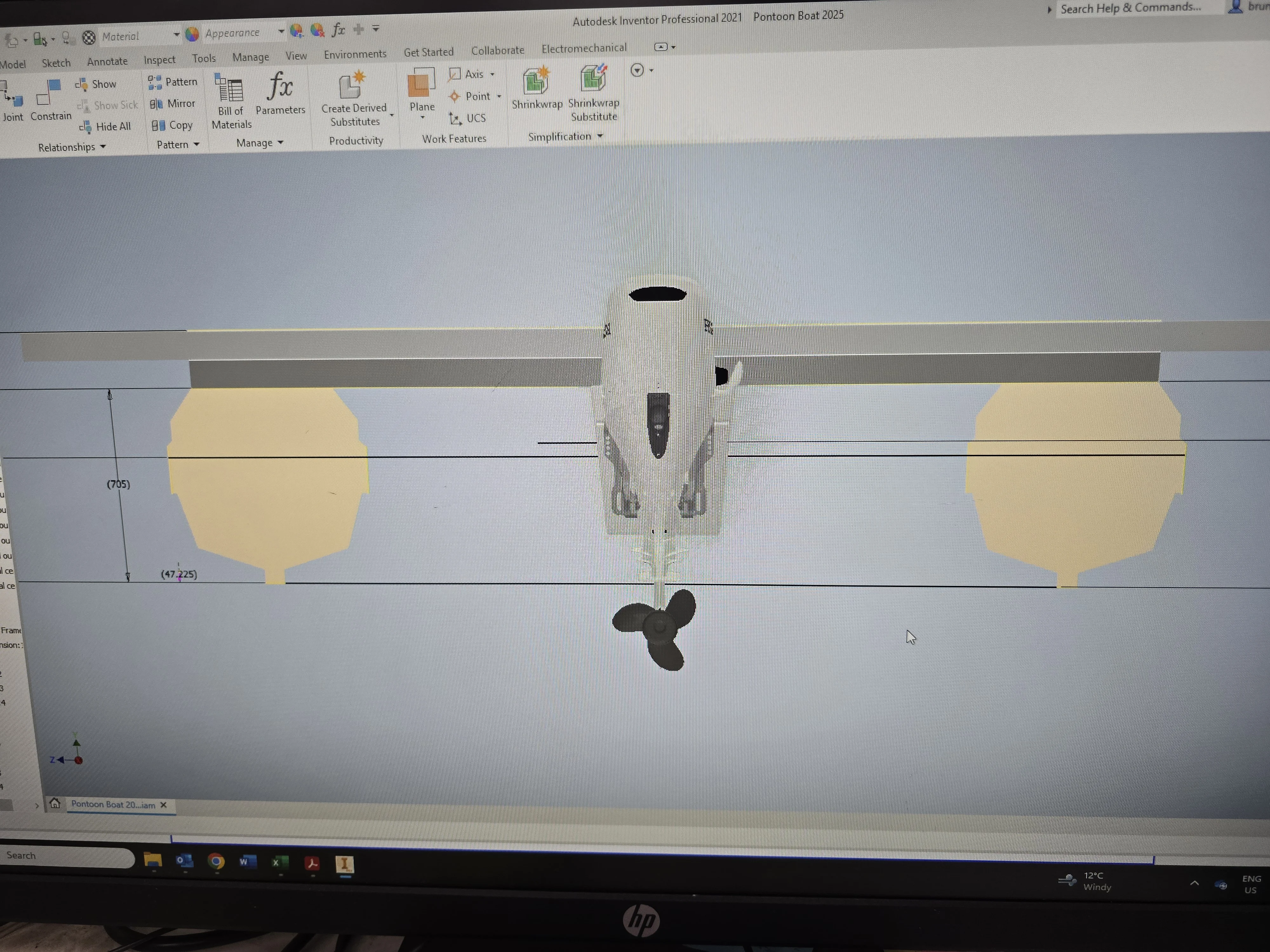The image size is (1270, 952).
Task: Open the Collaborate ribbon tab
Action: click(x=497, y=50)
